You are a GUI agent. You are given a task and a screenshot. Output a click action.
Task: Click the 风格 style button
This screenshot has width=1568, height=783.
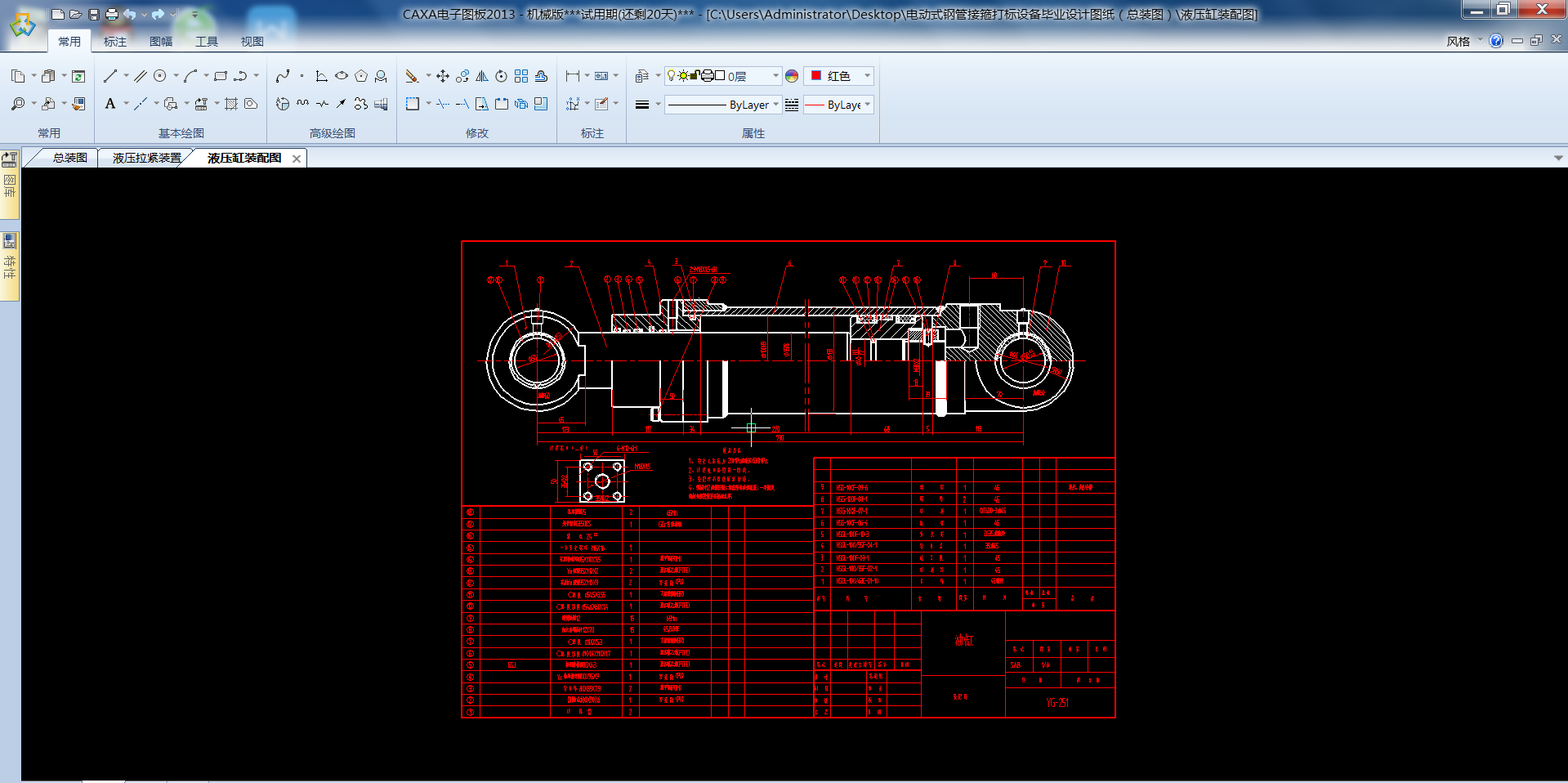(1458, 42)
